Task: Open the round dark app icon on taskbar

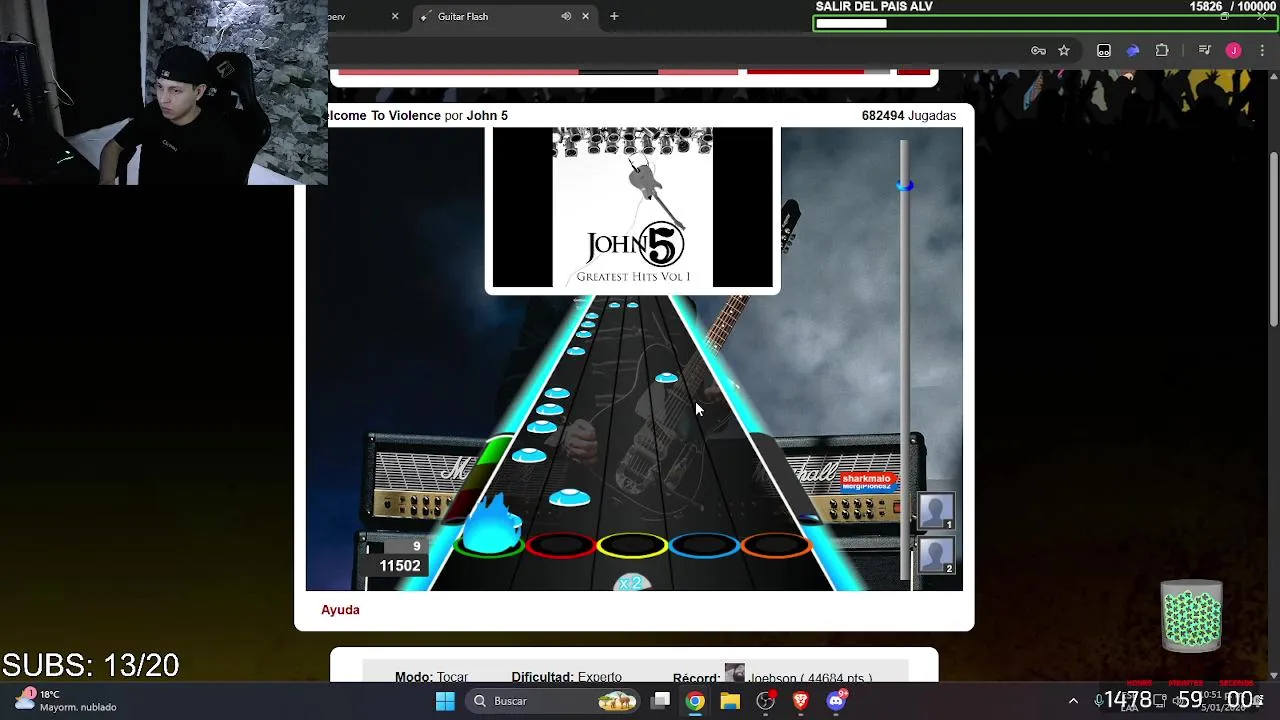Action: click(x=765, y=701)
